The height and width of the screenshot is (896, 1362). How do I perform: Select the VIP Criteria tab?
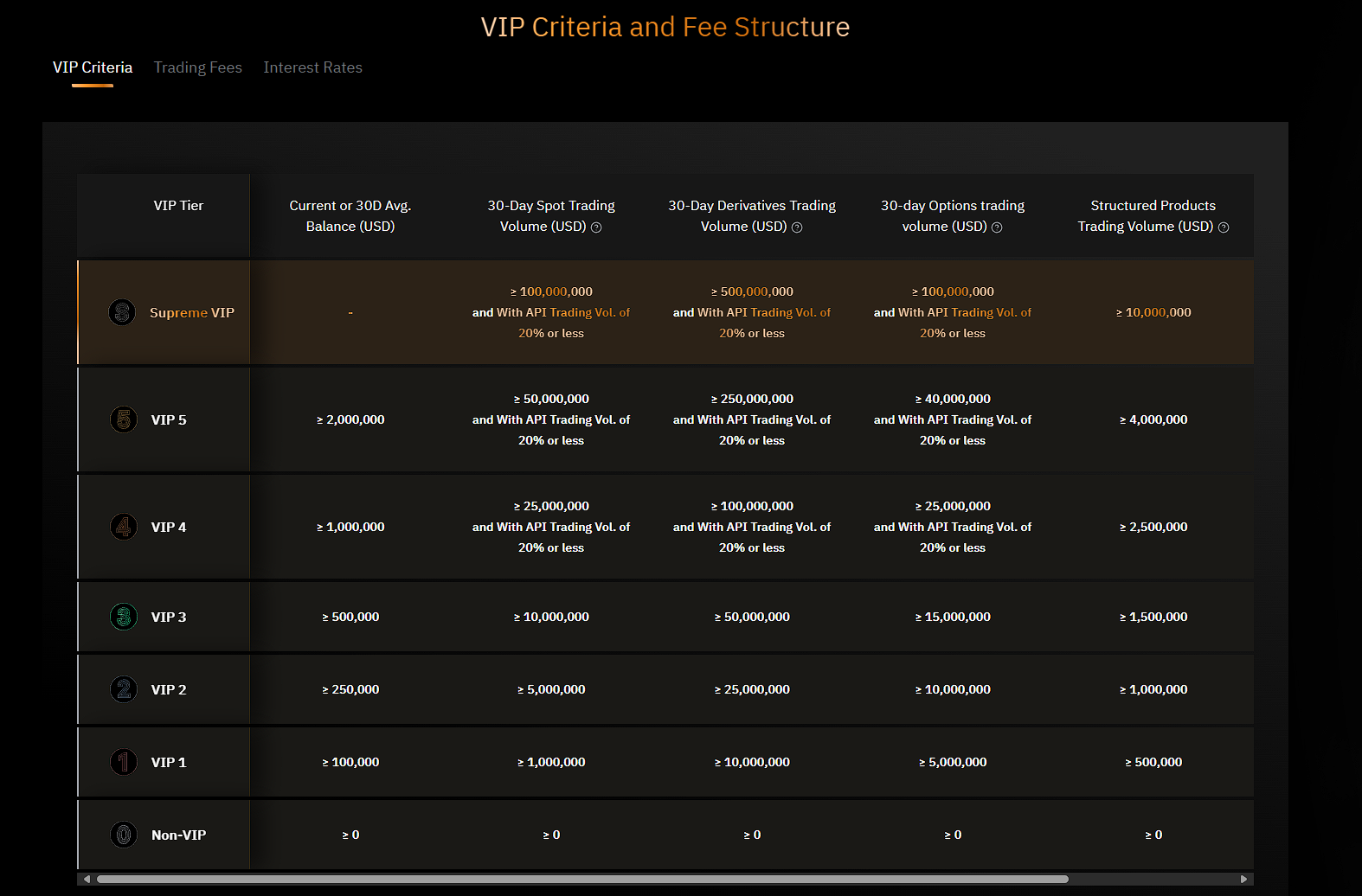(x=93, y=67)
